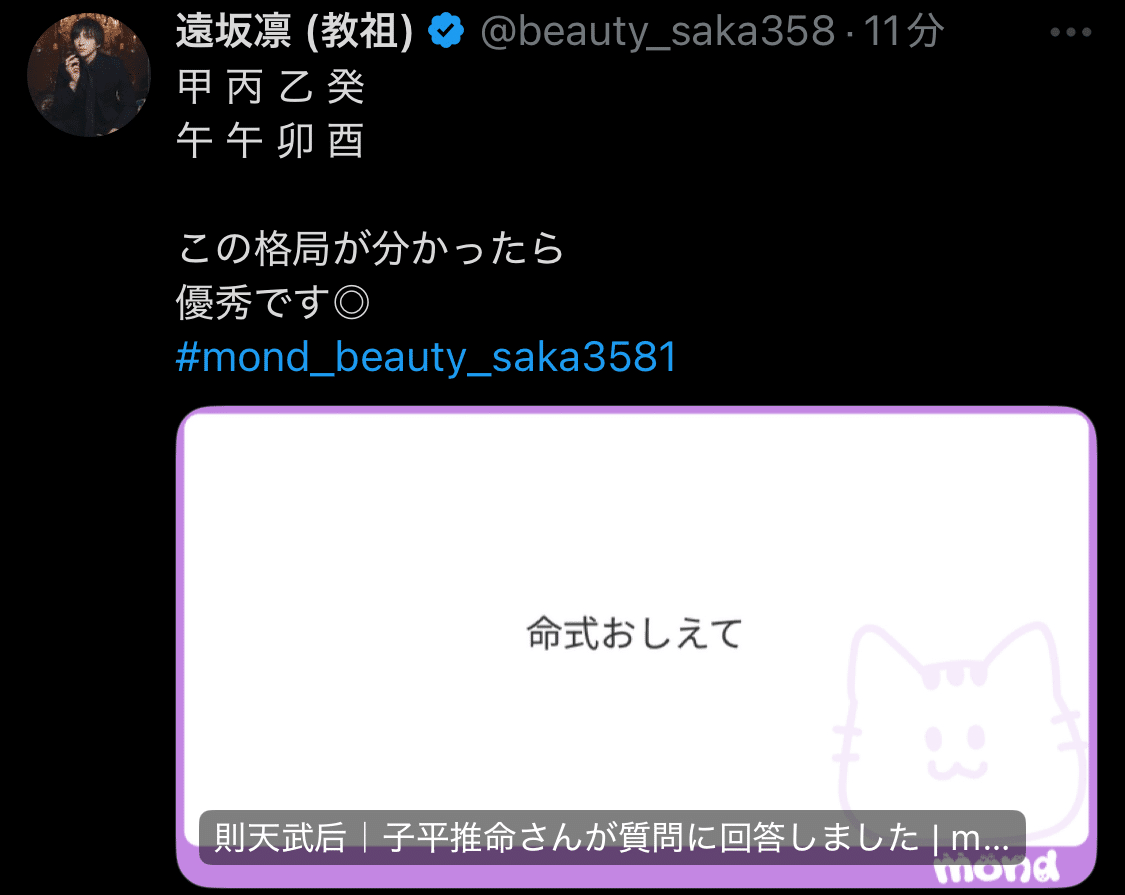Click the caption 則天武后｜子平推命さんが質問に回答しました
The height and width of the screenshot is (895, 1125).
[567, 838]
